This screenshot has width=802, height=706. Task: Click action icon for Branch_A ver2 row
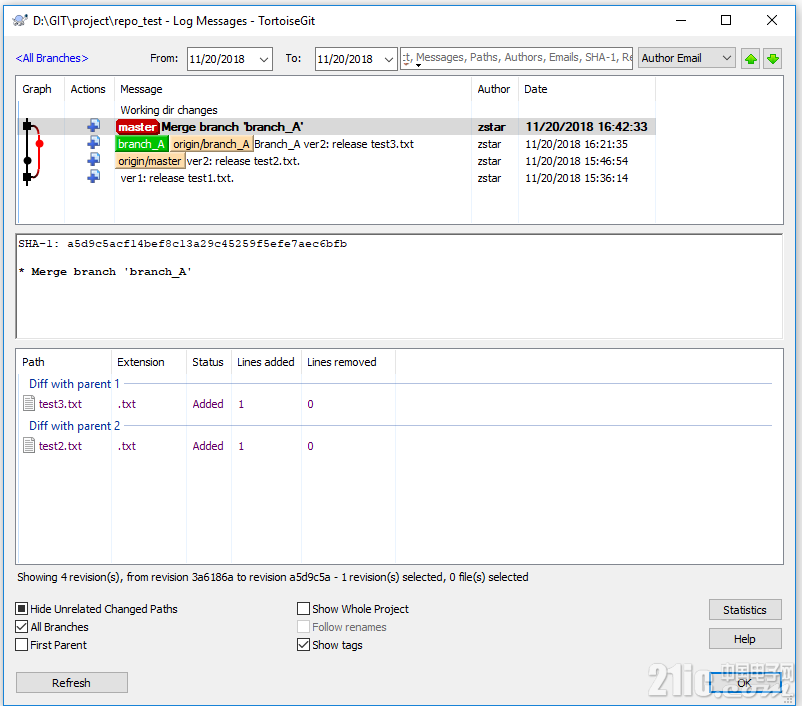(x=94, y=142)
